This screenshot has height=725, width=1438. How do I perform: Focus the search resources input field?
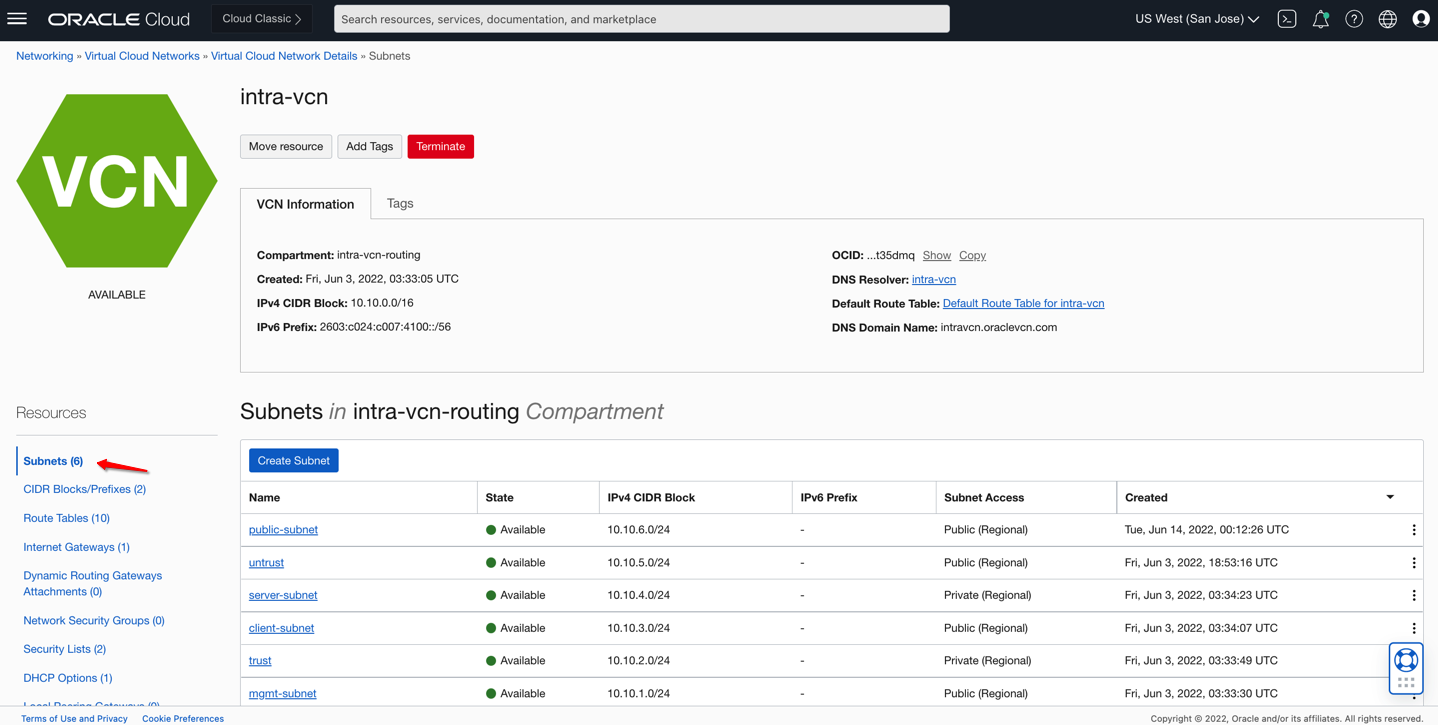click(641, 19)
